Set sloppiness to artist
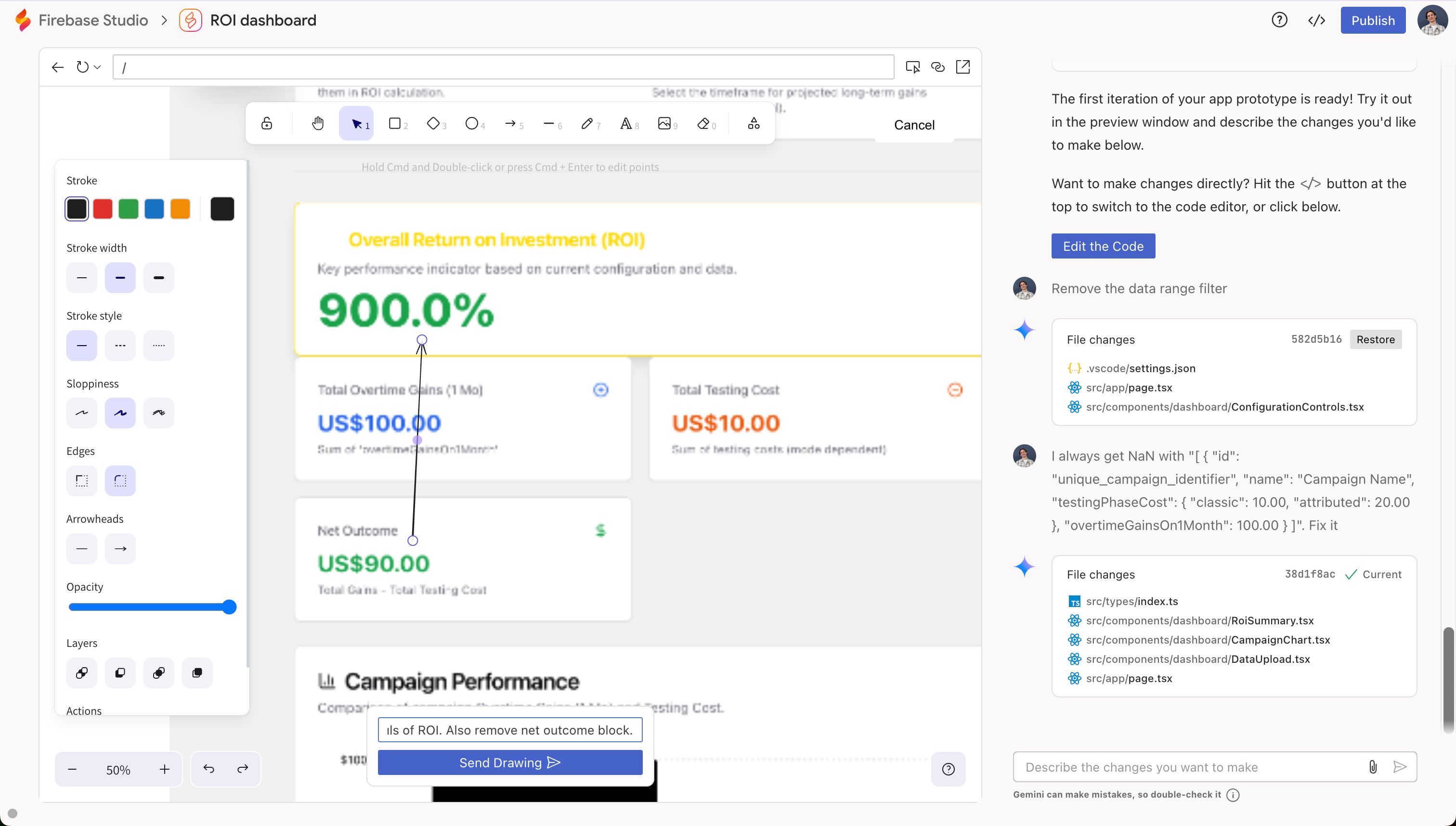Screen dimensions: 1456x826 pos(120,413)
